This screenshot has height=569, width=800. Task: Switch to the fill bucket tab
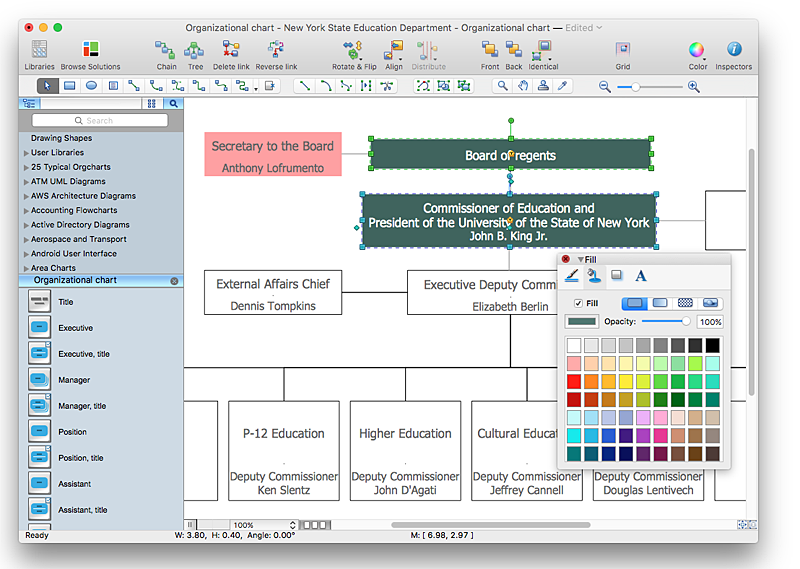tap(593, 276)
